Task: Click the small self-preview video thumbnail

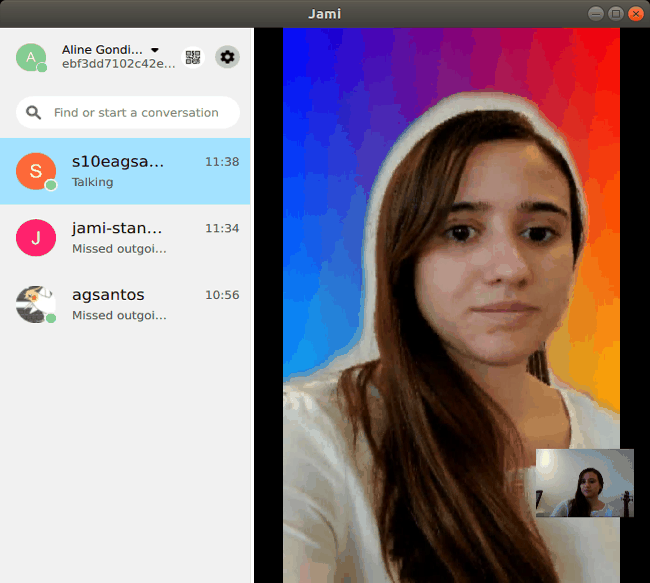Action: click(x=585, y=483)
